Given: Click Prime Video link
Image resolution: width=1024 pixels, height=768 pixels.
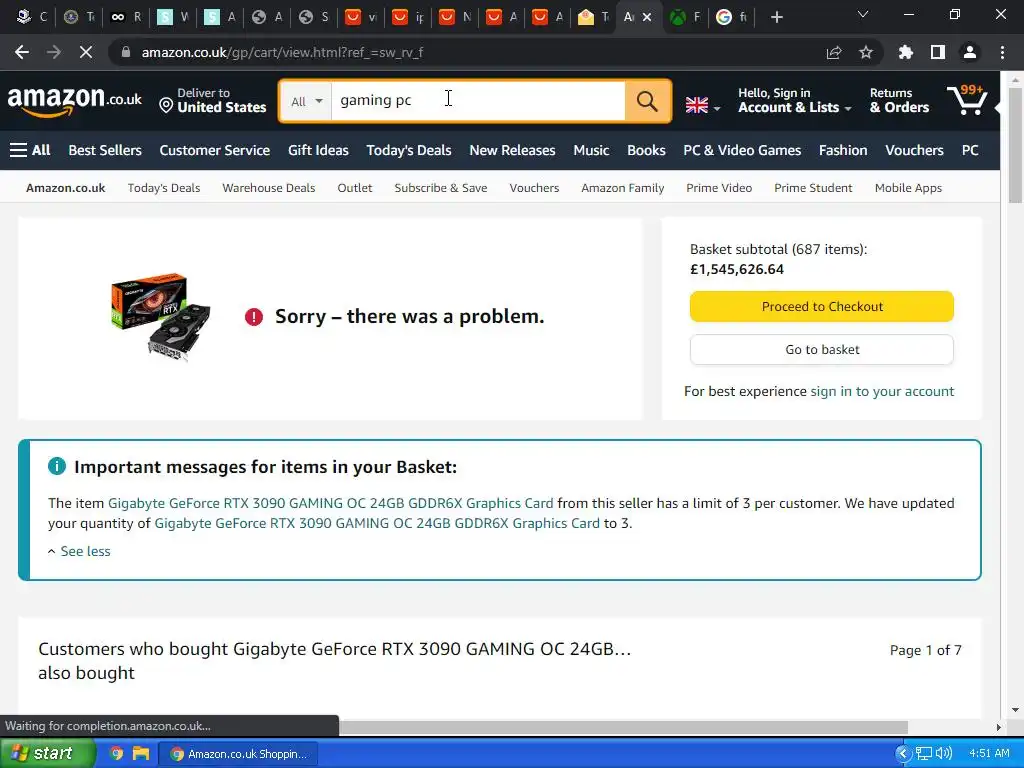Looking at the screenshot, I should pyautogui.click(x=719, y=188).
